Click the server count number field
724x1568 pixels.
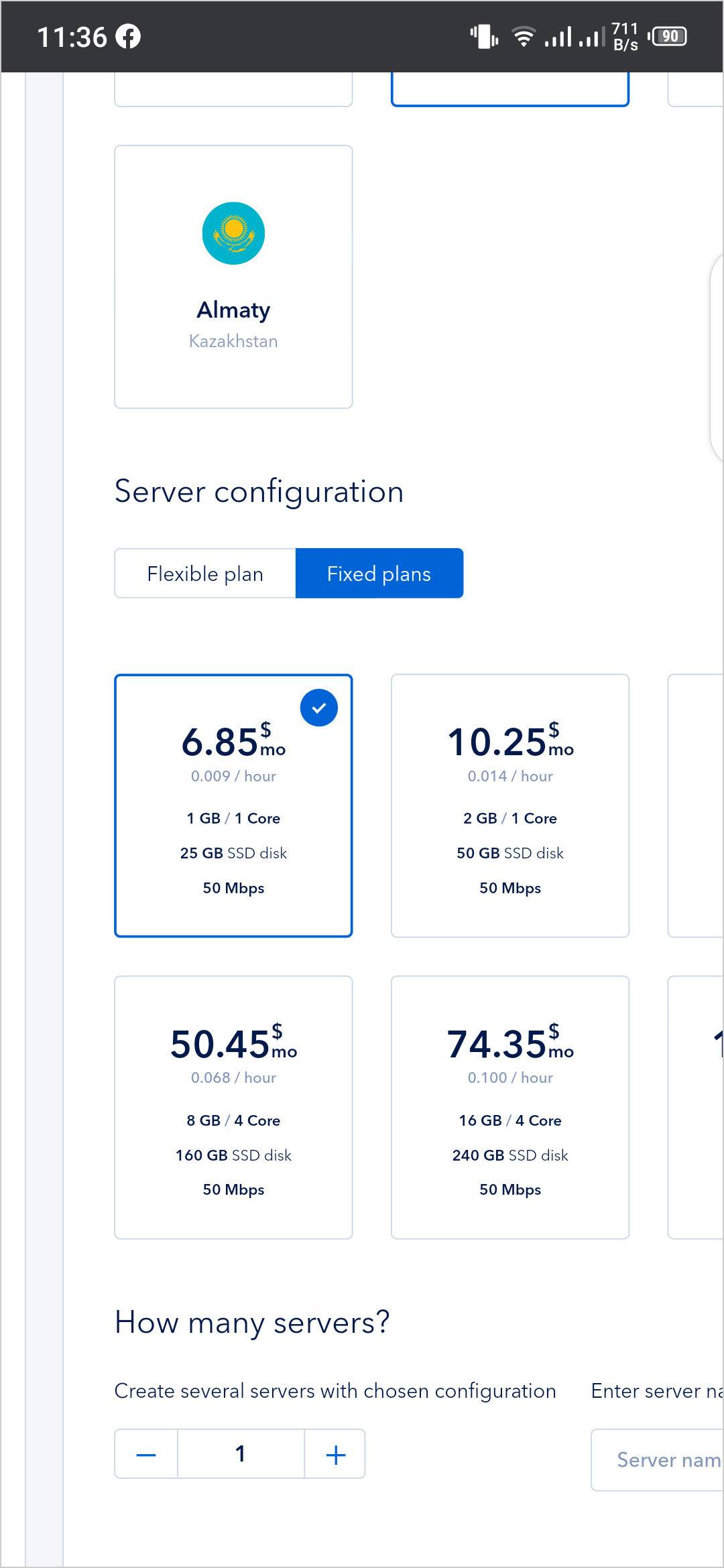pos(241,1454)
